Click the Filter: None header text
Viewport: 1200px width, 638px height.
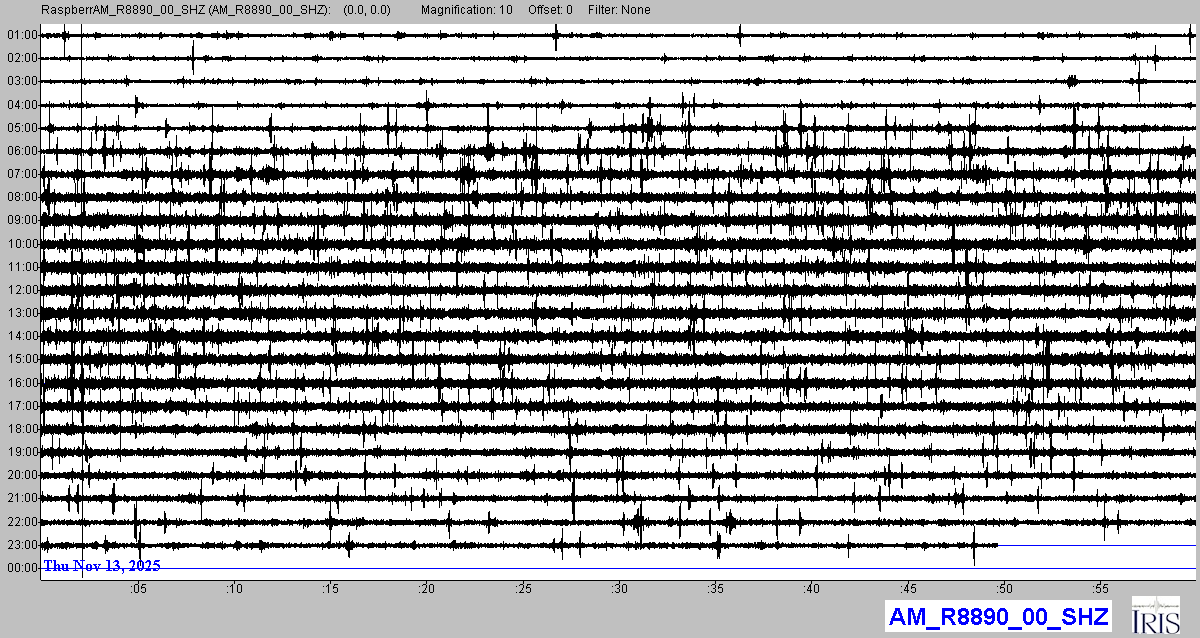coord(617,10)
